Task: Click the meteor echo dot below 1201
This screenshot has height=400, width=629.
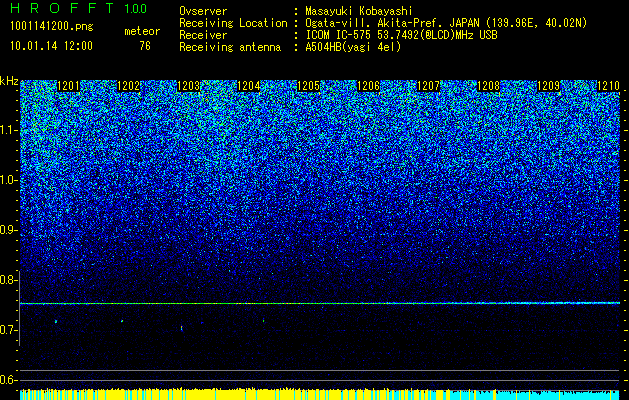Action: pos(56,321)
